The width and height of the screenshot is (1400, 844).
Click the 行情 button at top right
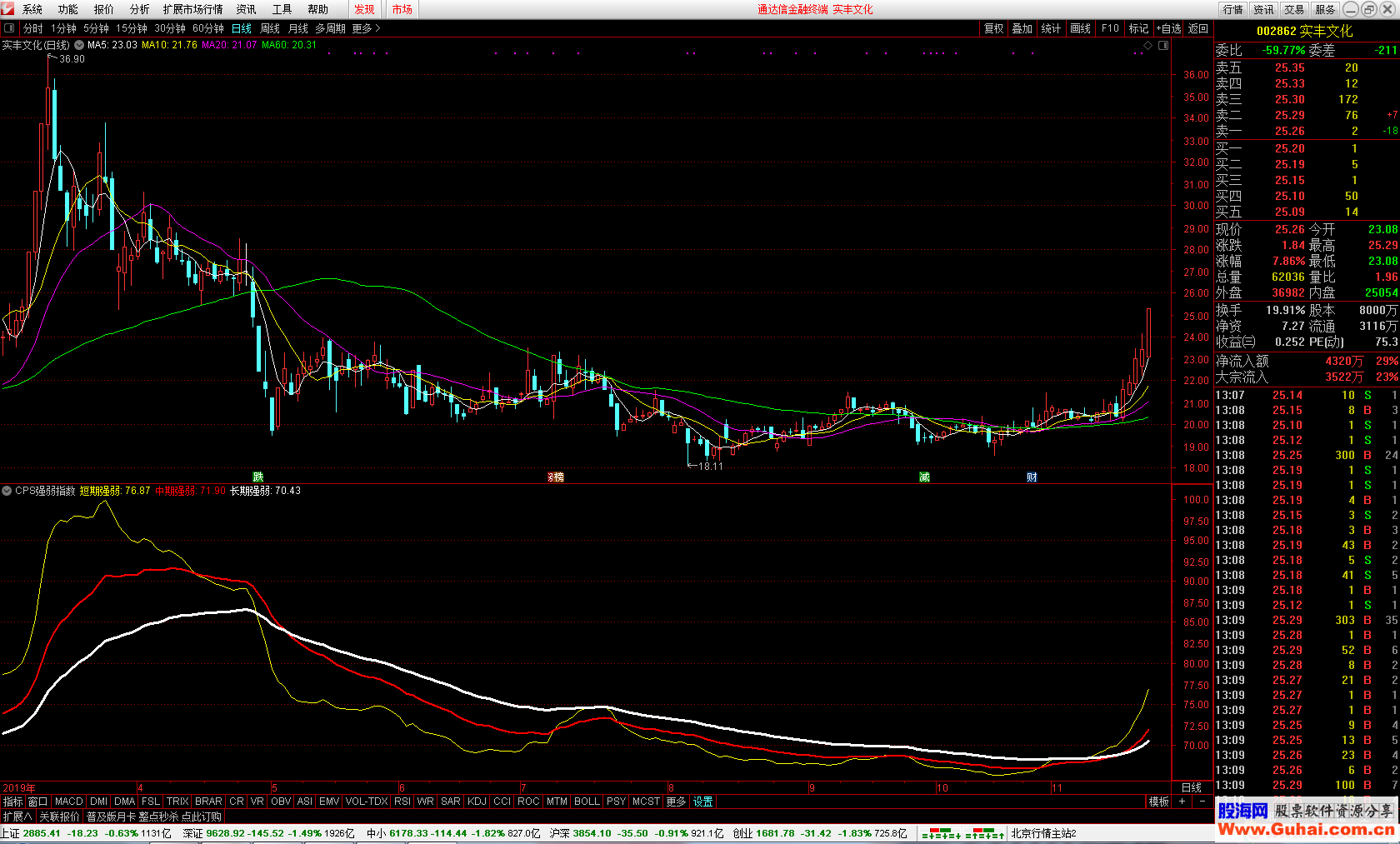pos(1233,9)
